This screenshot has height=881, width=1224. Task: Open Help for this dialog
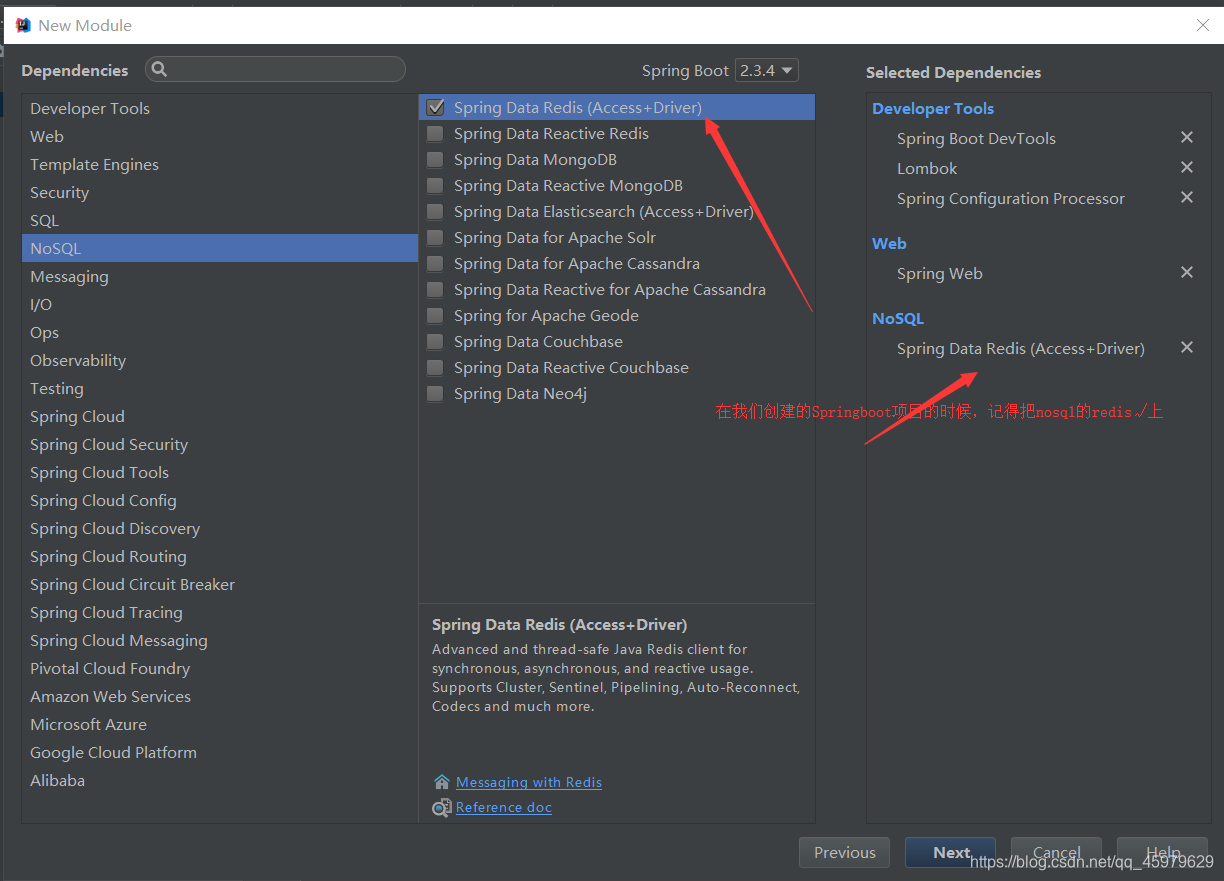(x=1162, y=852)
